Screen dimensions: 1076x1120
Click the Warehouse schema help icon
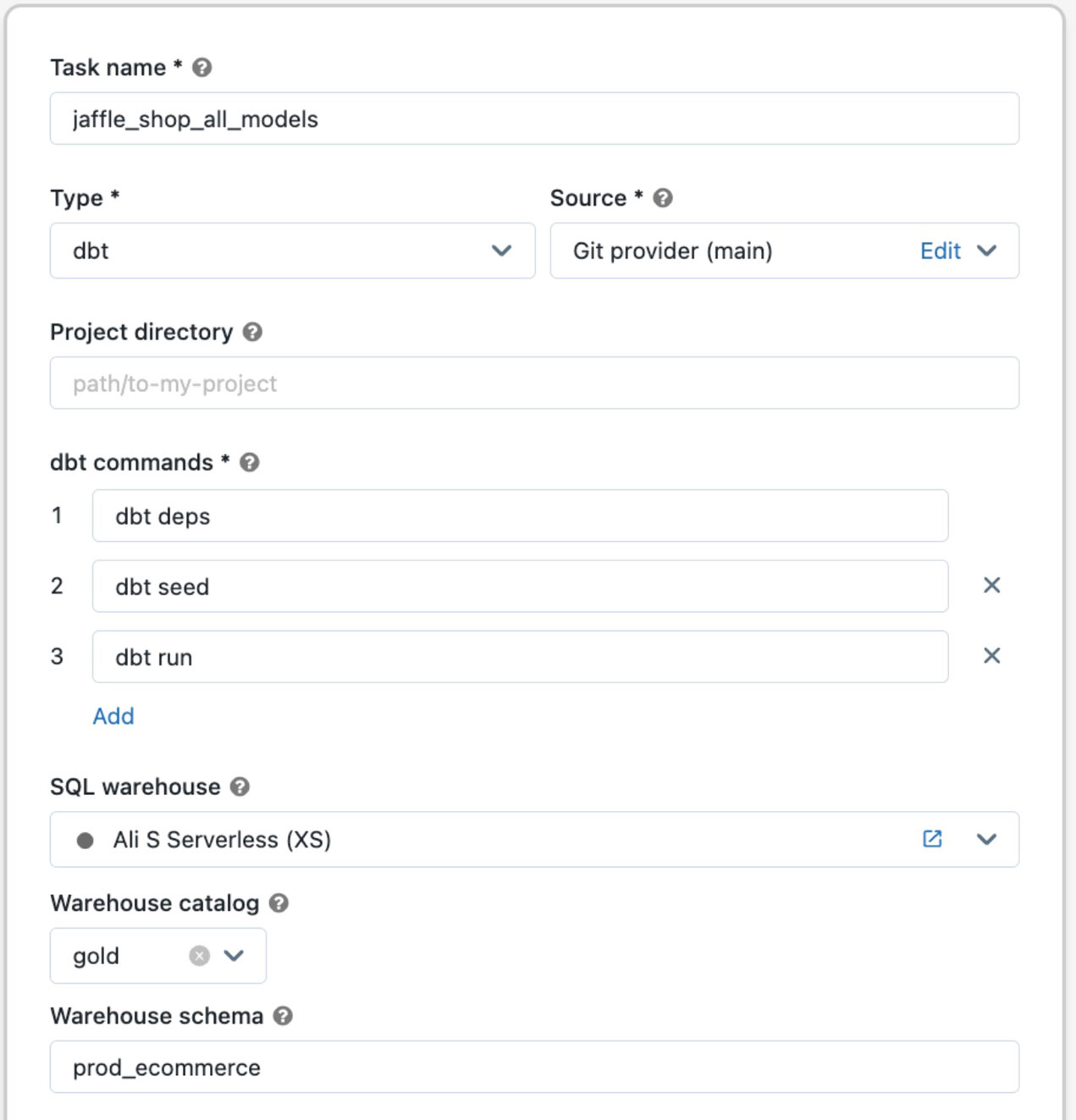pyautogui.click(x=283, y=1016)
